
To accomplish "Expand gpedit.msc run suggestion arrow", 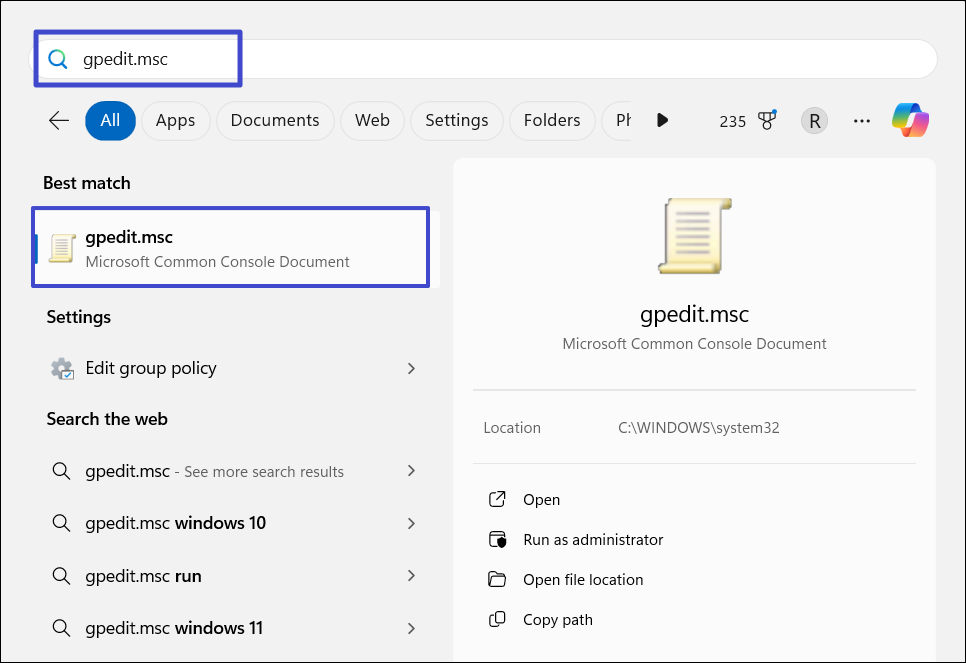I will tap(411, 576).
